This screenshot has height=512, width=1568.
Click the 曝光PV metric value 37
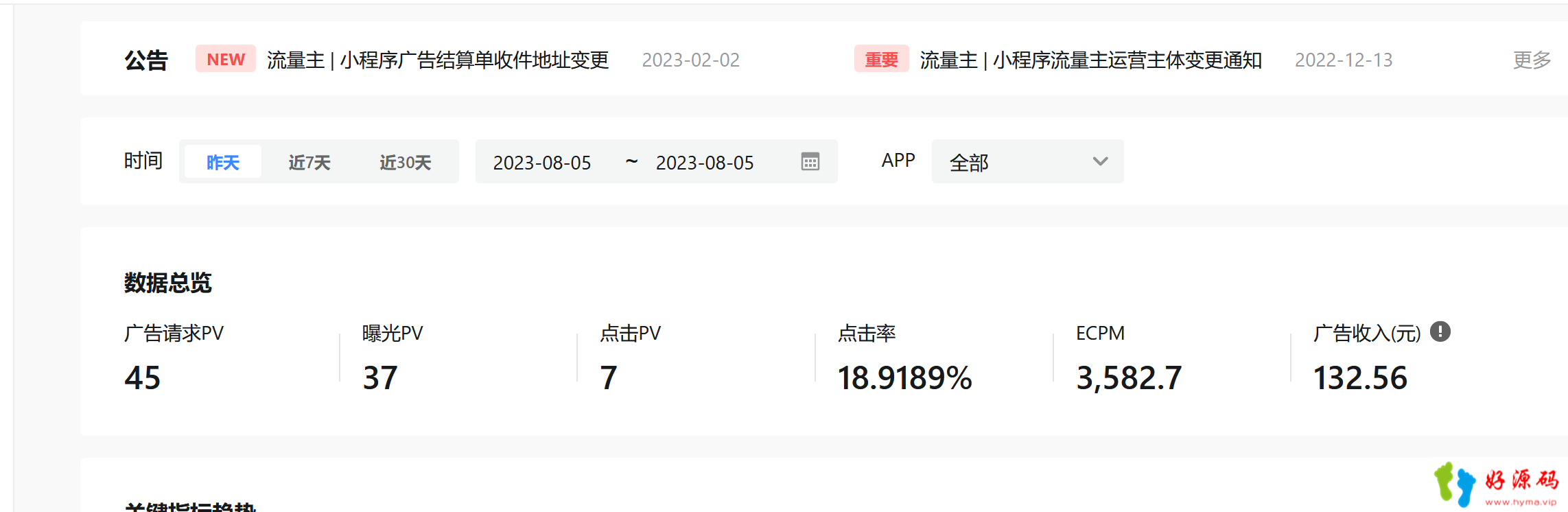click(380, 377)
